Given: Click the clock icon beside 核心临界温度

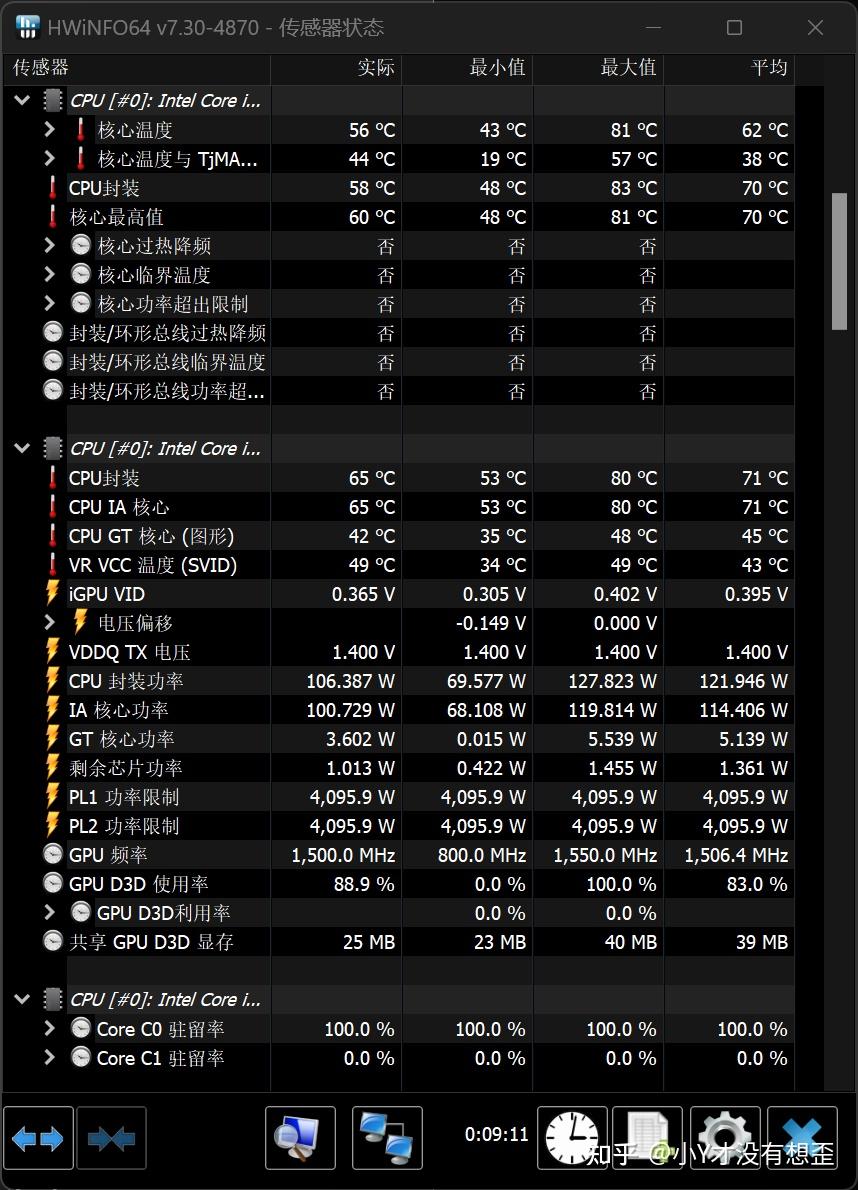Looking at the screenshot, I should [x=80, y=274].
